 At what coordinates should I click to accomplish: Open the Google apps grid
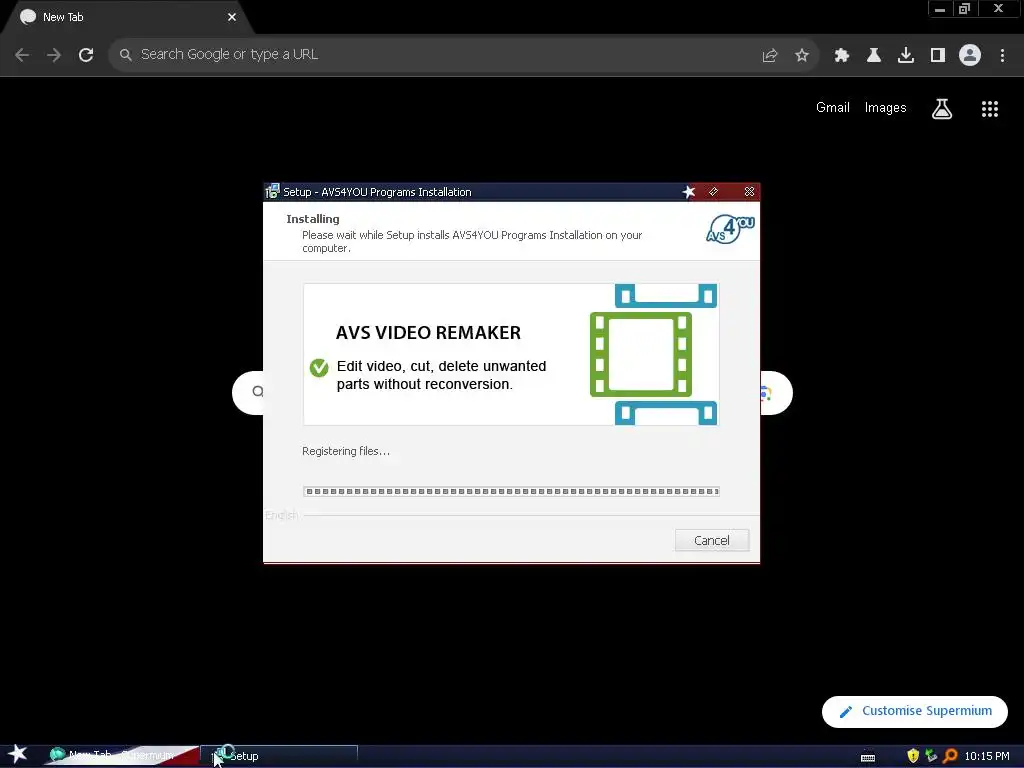989,109
